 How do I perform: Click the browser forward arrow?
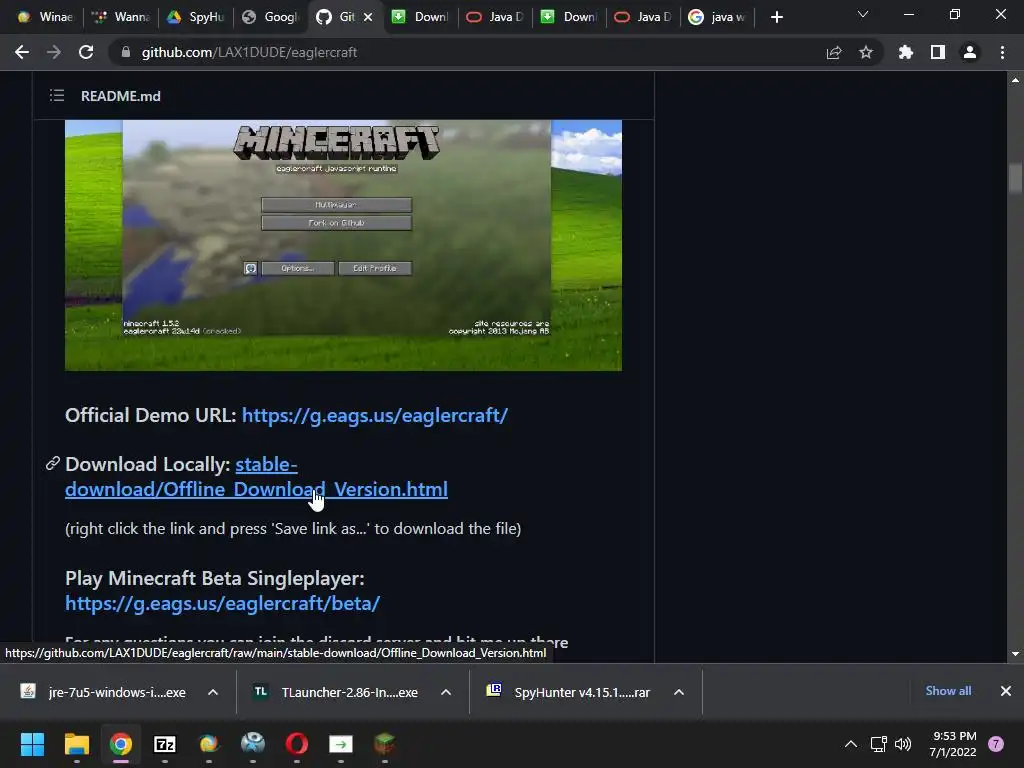click(54, 52)
